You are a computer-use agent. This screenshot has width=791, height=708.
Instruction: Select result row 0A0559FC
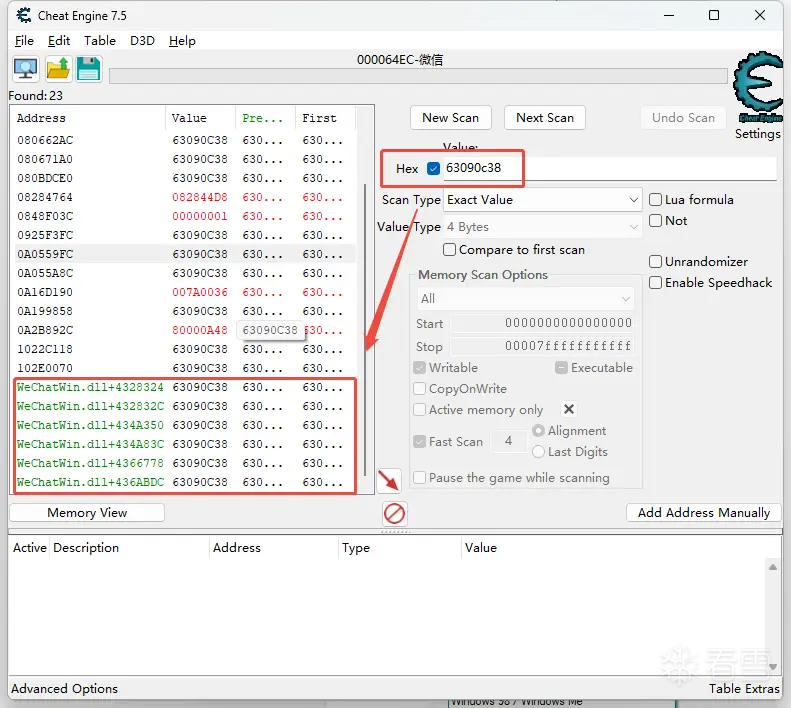(x=185, y=254)
